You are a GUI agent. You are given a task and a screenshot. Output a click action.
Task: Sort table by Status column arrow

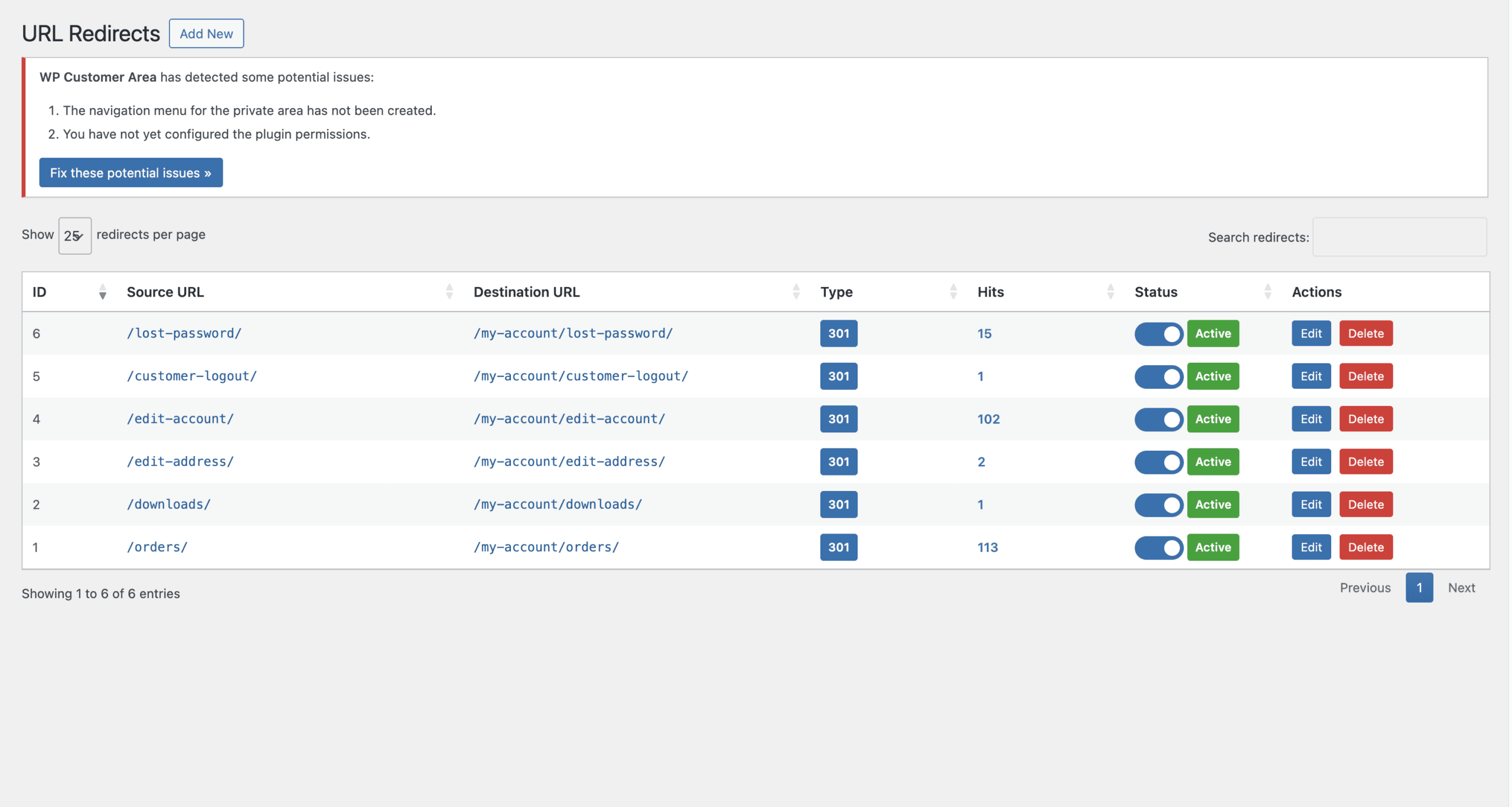1269,291
